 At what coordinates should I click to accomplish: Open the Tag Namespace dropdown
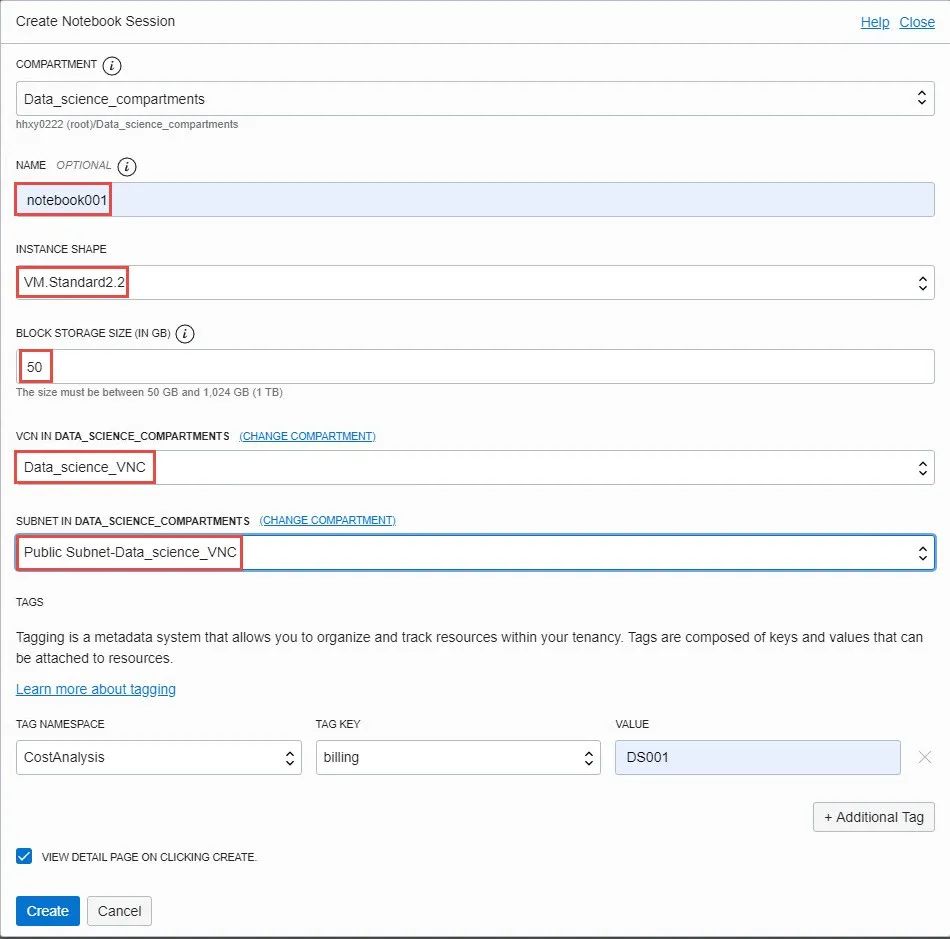[x=159, y=758]
